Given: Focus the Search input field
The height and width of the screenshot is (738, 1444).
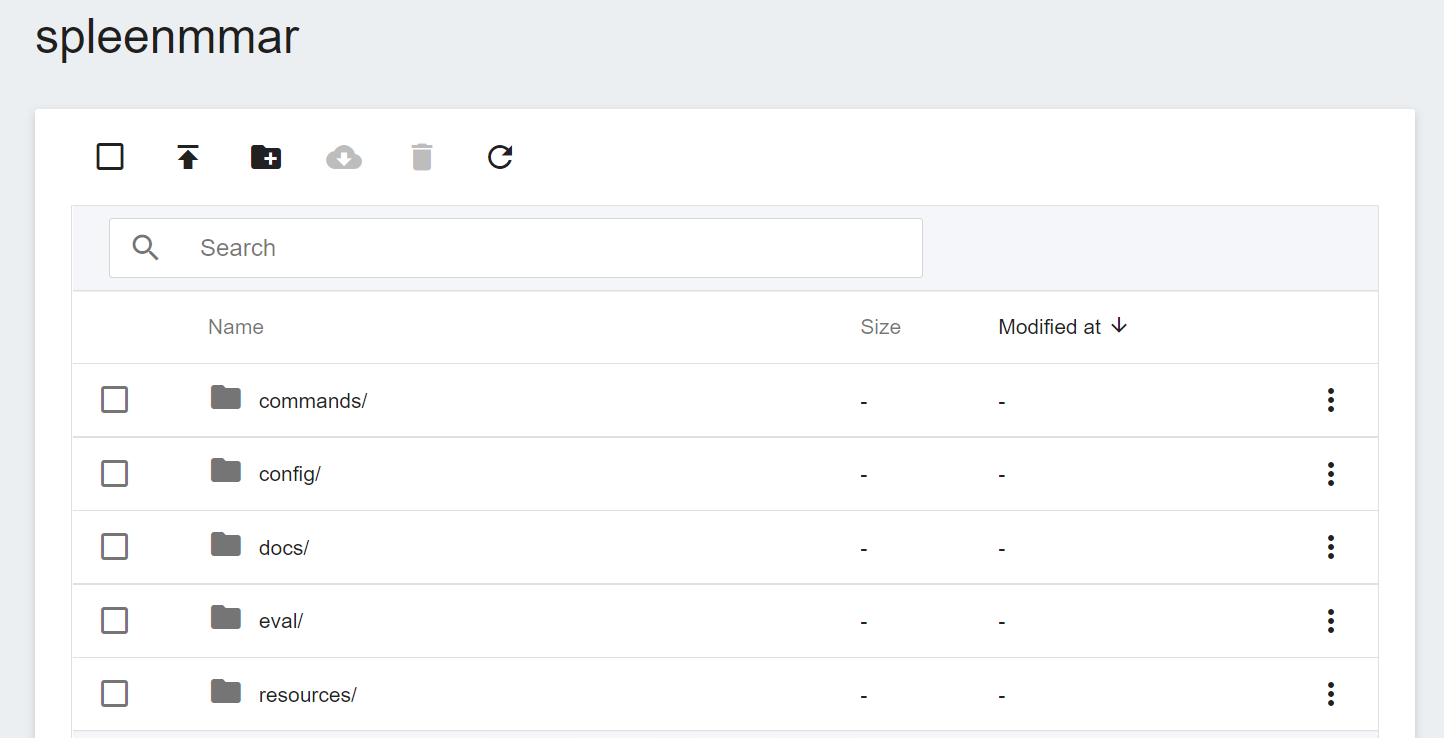Looking at the screenshot, I should pos(550,248).
